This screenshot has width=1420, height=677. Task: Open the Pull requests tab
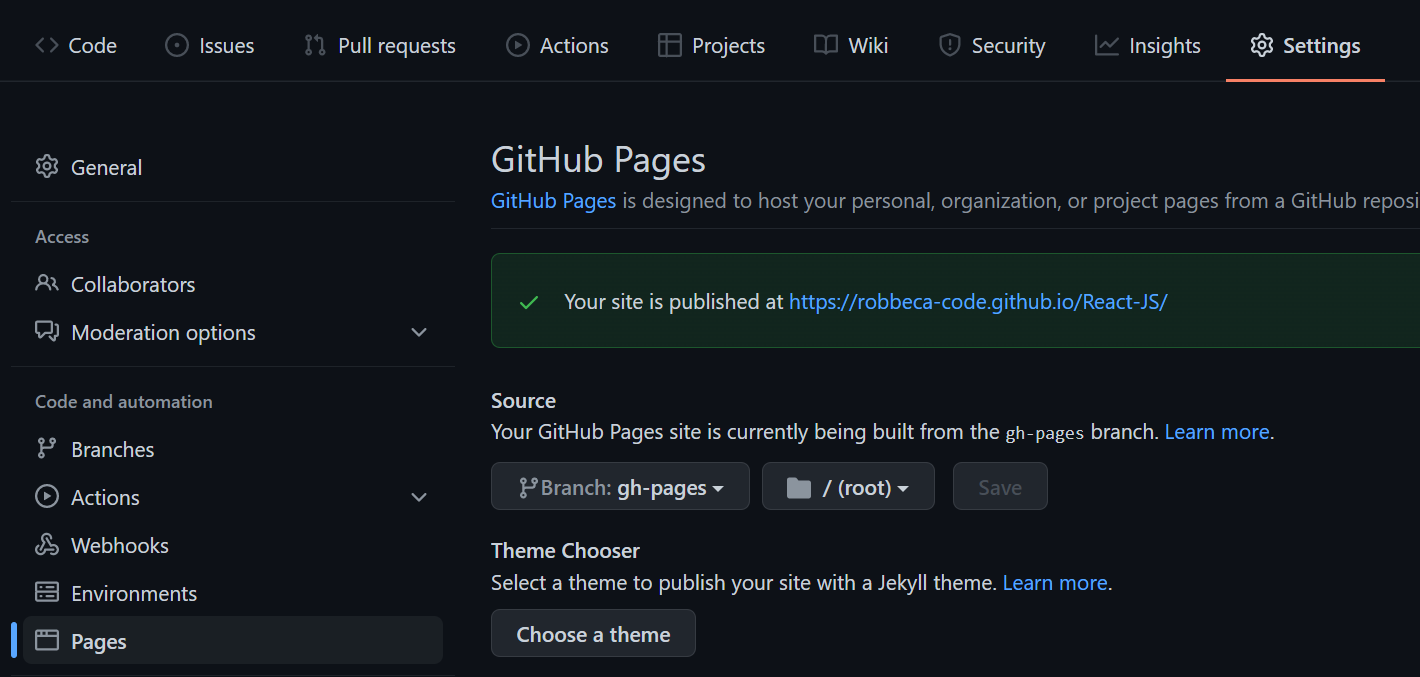[379, 45]
